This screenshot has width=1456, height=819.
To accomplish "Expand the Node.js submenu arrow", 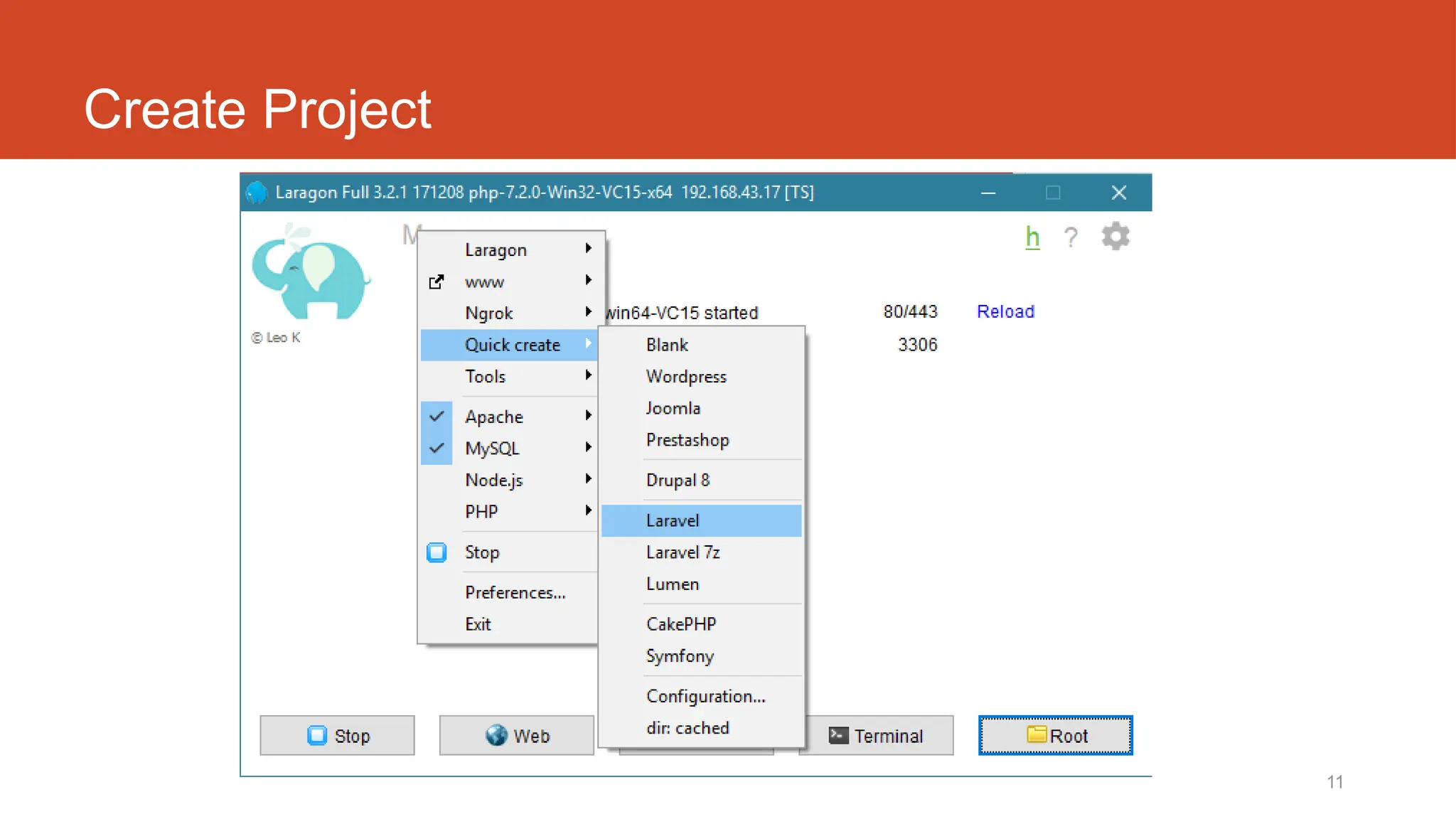I will [x=588, y=478].
